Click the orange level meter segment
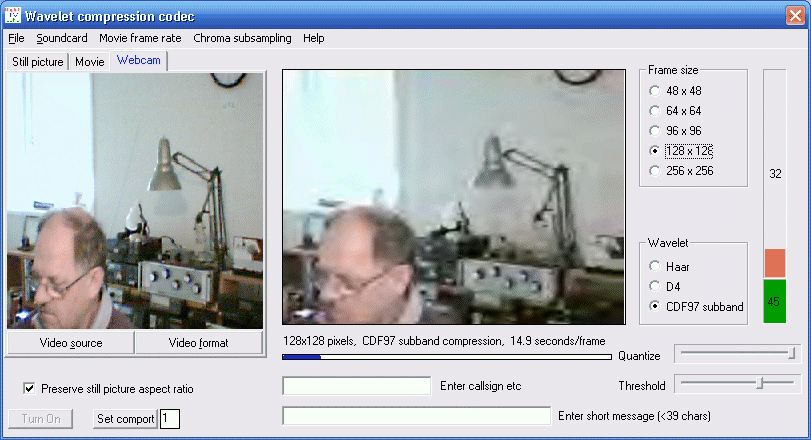The image size is (811, 440). click(x=775, y=263)
